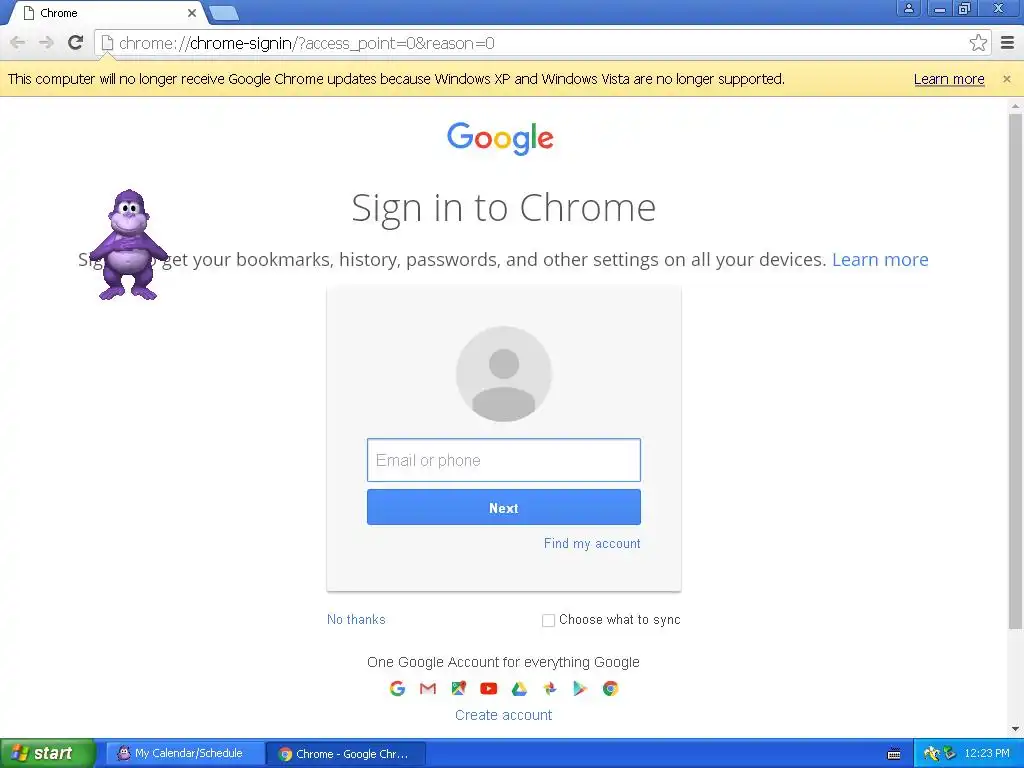The image size is (1024, 768).
Task: Click the Sign in to Chrome heading
Action: (x=504, y=208)
